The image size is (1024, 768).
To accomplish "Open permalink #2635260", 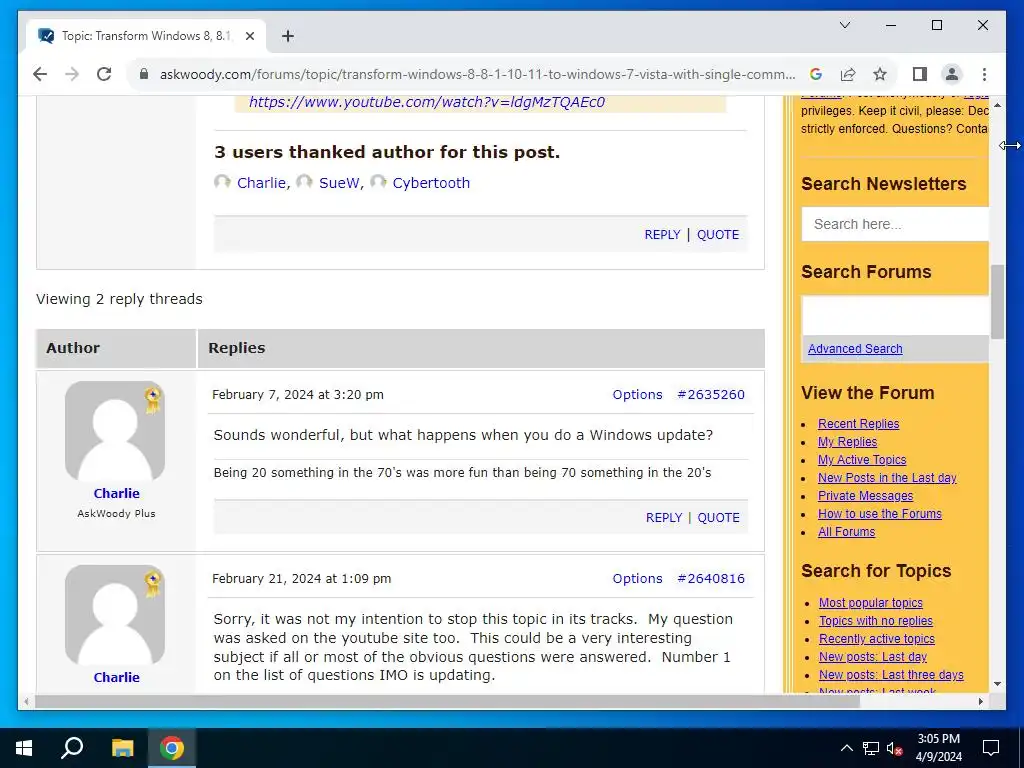I will click(x=711, y=394).
